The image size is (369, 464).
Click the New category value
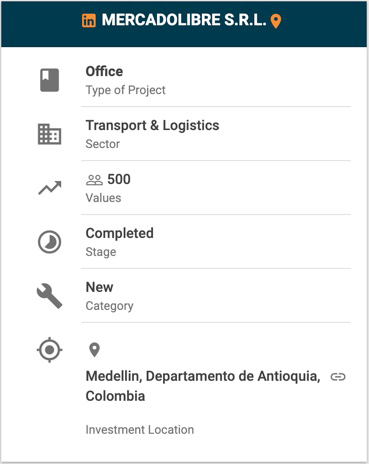pos(99,287)
